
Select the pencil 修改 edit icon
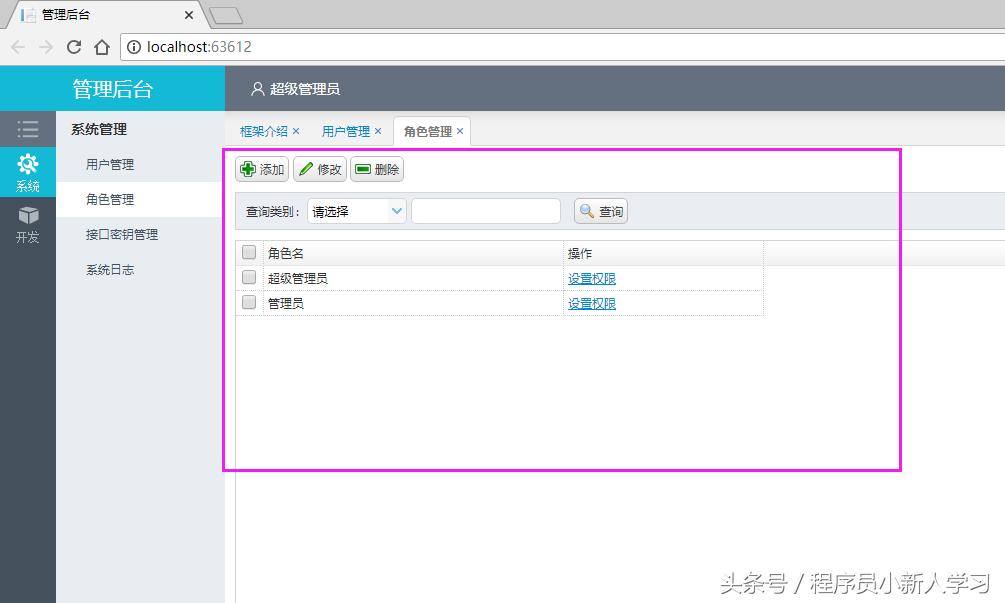[306, 169]
